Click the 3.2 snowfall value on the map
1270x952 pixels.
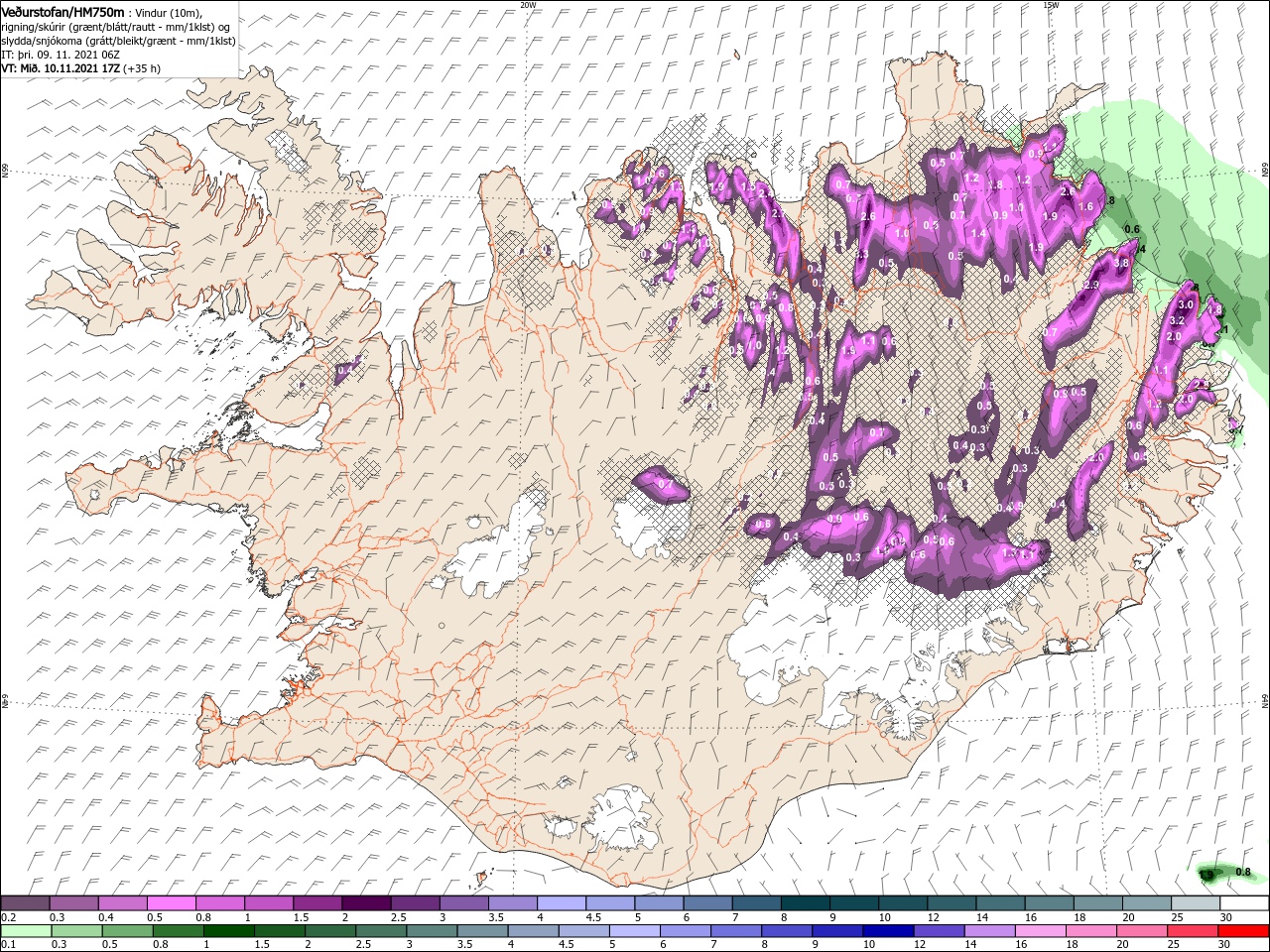point(1178,321)
